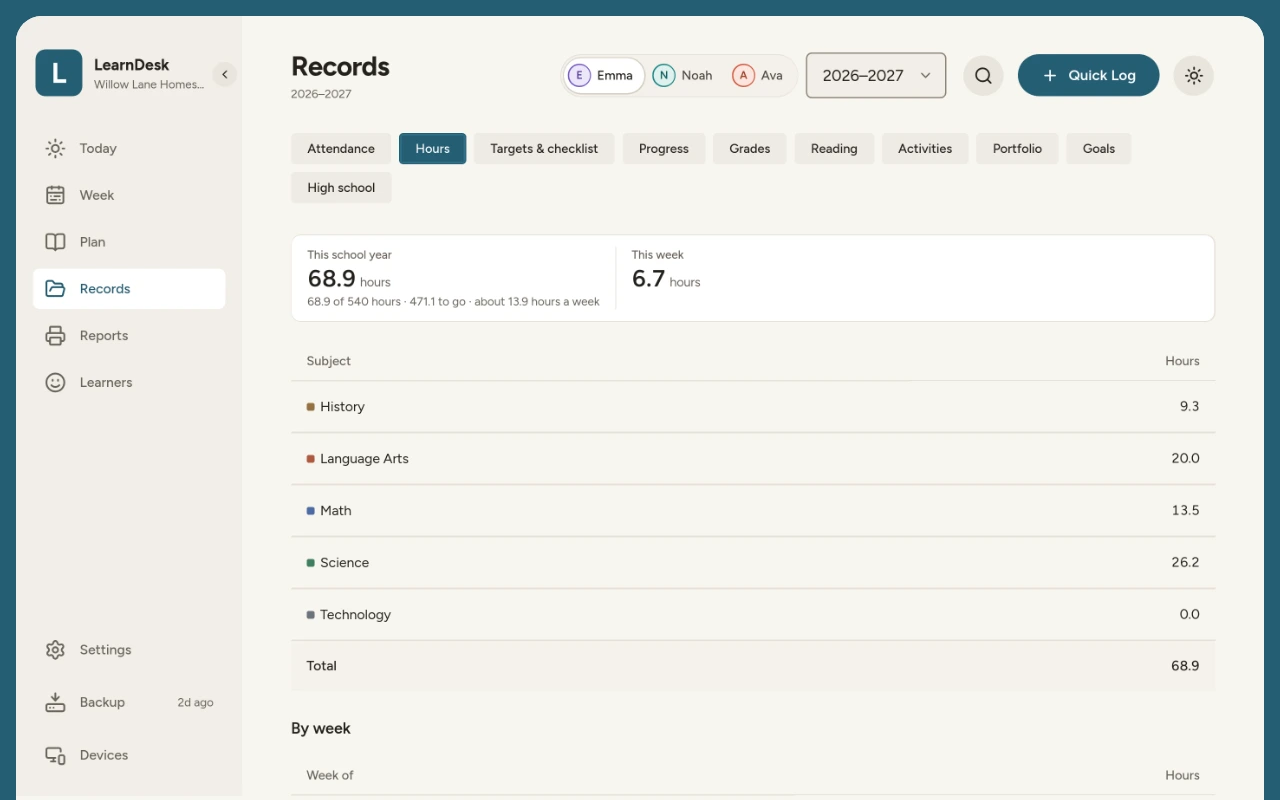
Task: Open the Goals tab
Action: pos(1099,149)
